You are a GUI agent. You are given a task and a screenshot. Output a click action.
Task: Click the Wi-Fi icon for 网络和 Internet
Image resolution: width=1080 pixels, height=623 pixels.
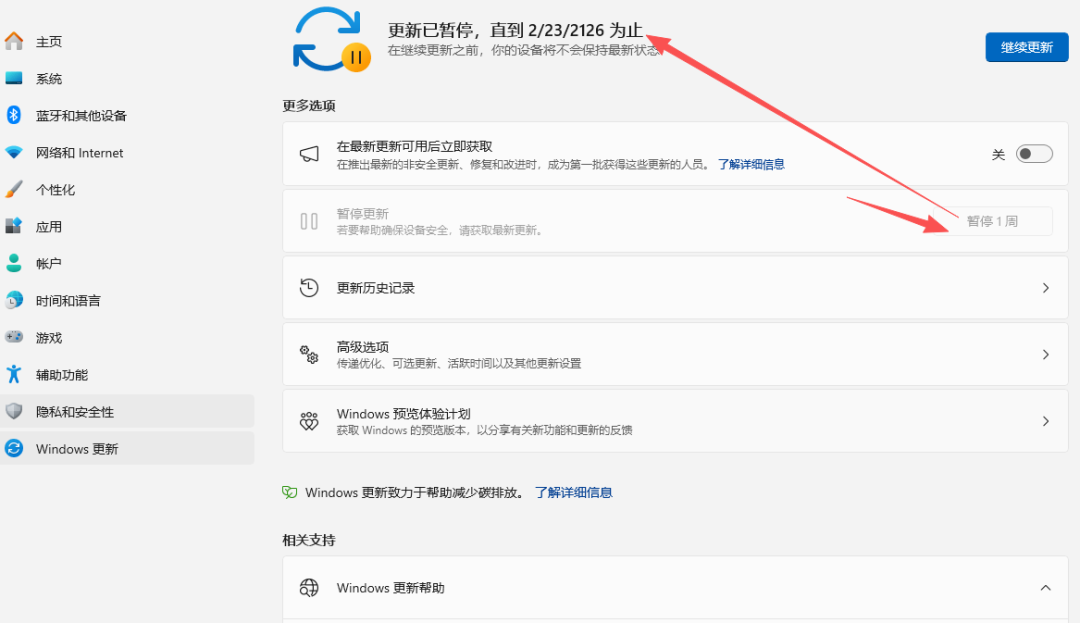pos(14,152)
